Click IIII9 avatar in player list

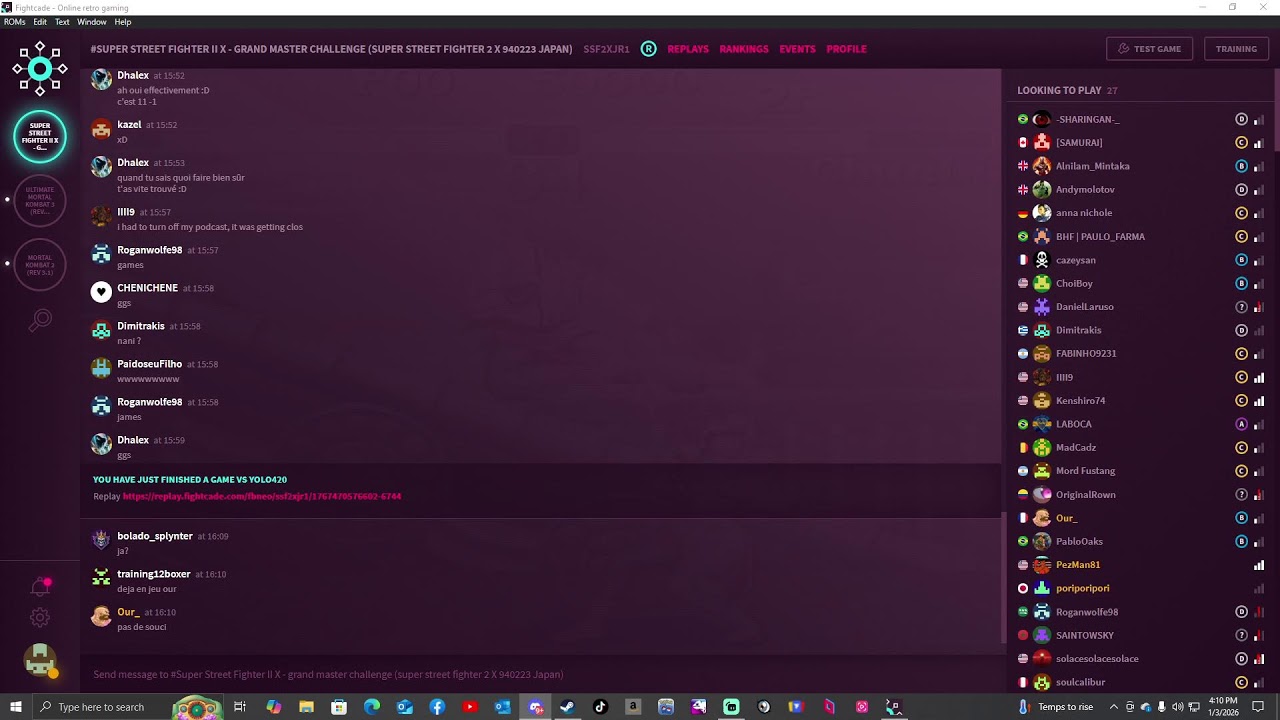tap(1042, 377)
